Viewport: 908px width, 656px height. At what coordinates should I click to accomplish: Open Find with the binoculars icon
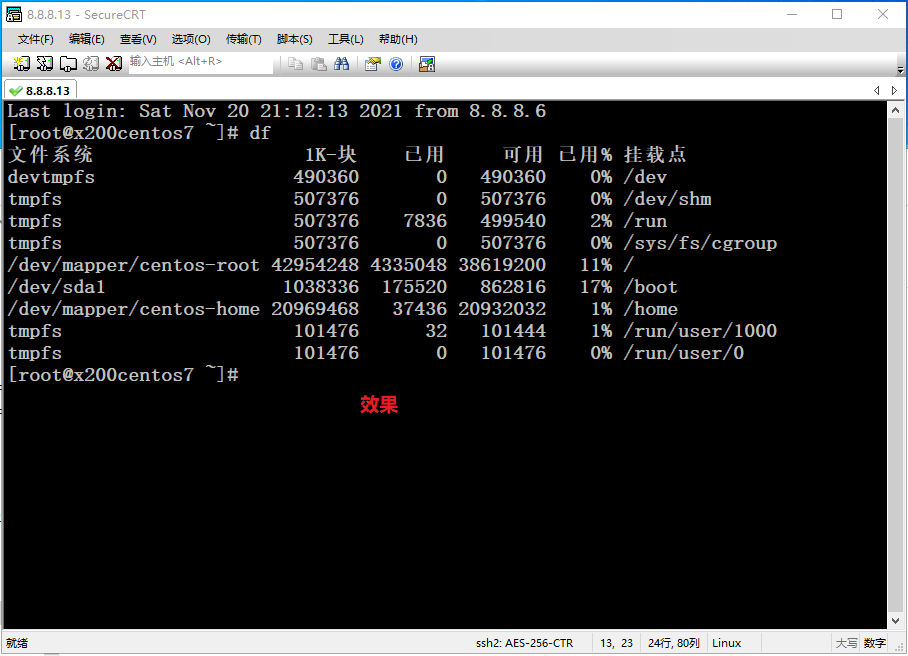point(342,64)
